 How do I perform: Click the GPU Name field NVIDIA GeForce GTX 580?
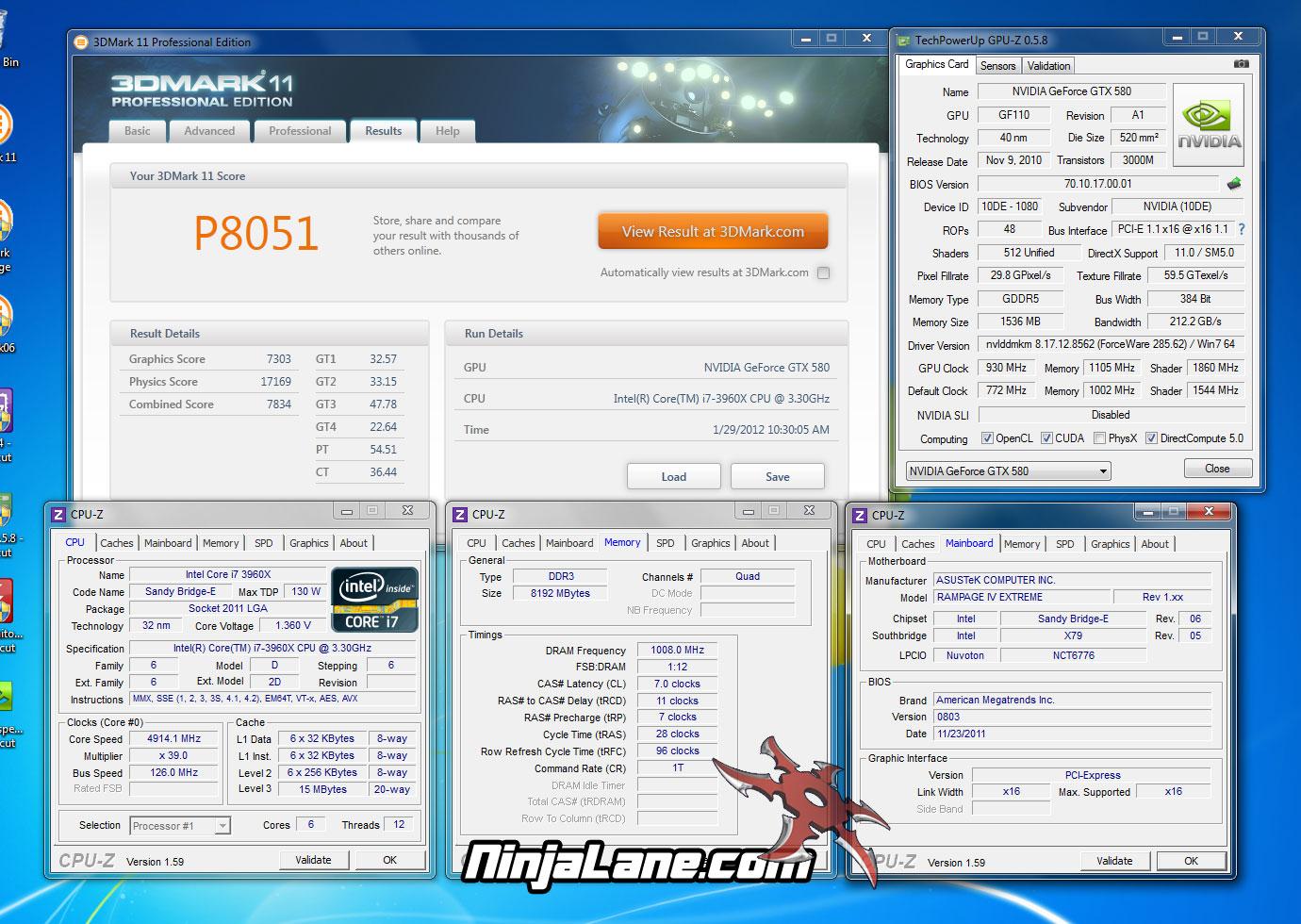click(x=1072, y=91)
